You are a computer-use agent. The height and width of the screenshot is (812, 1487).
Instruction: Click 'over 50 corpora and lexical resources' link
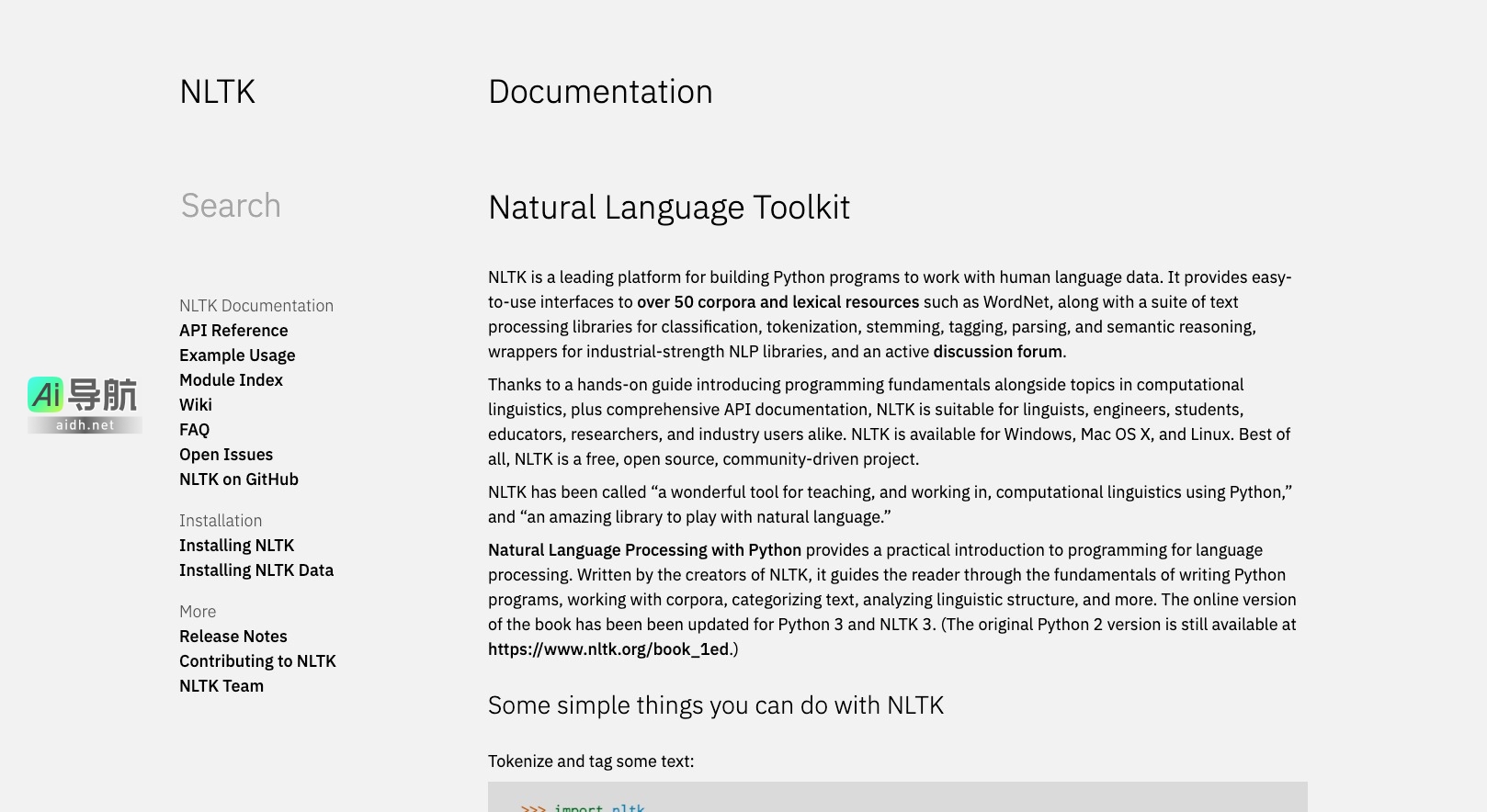778,302
